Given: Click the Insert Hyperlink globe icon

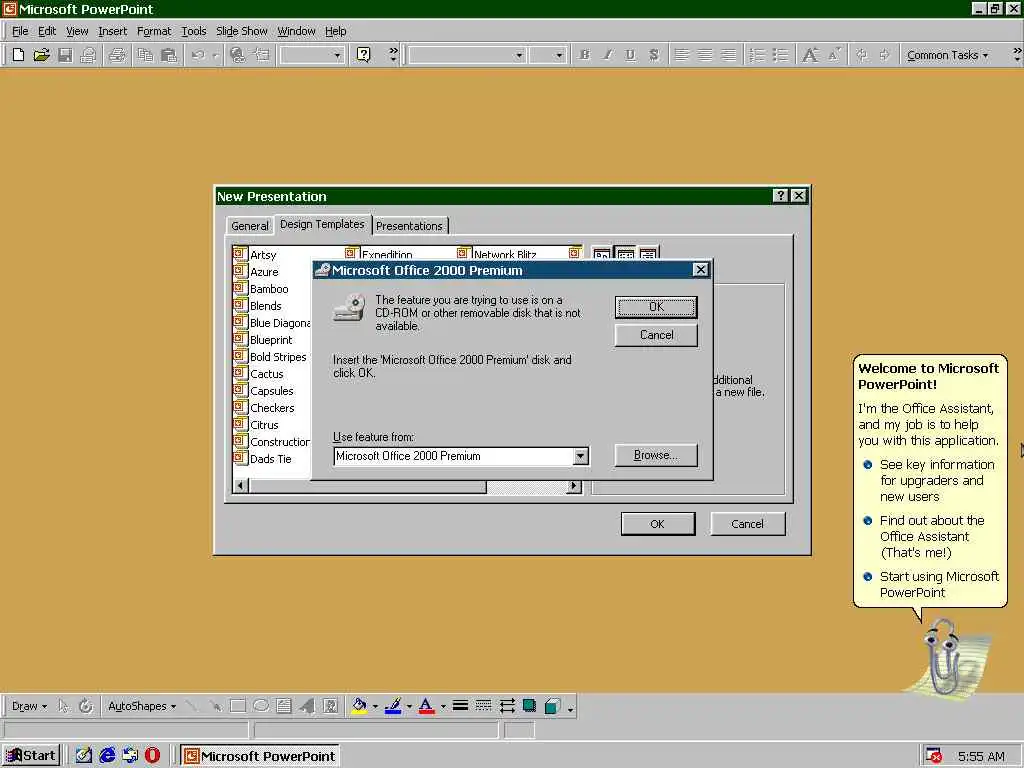Looking at the screenshot, I should (x=238, y=55).
